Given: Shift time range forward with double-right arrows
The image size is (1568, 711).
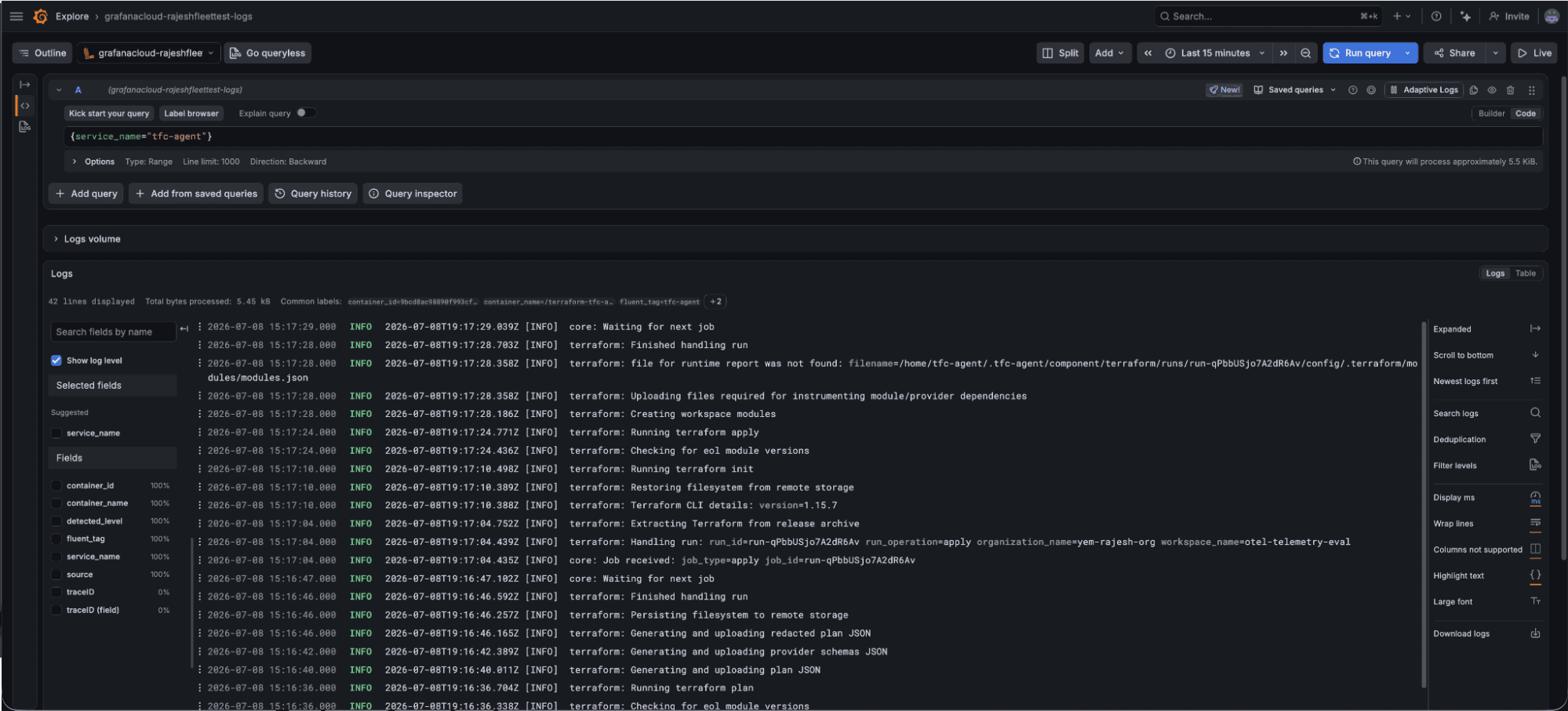Looking at the screenshot, I should point(1283,53).
